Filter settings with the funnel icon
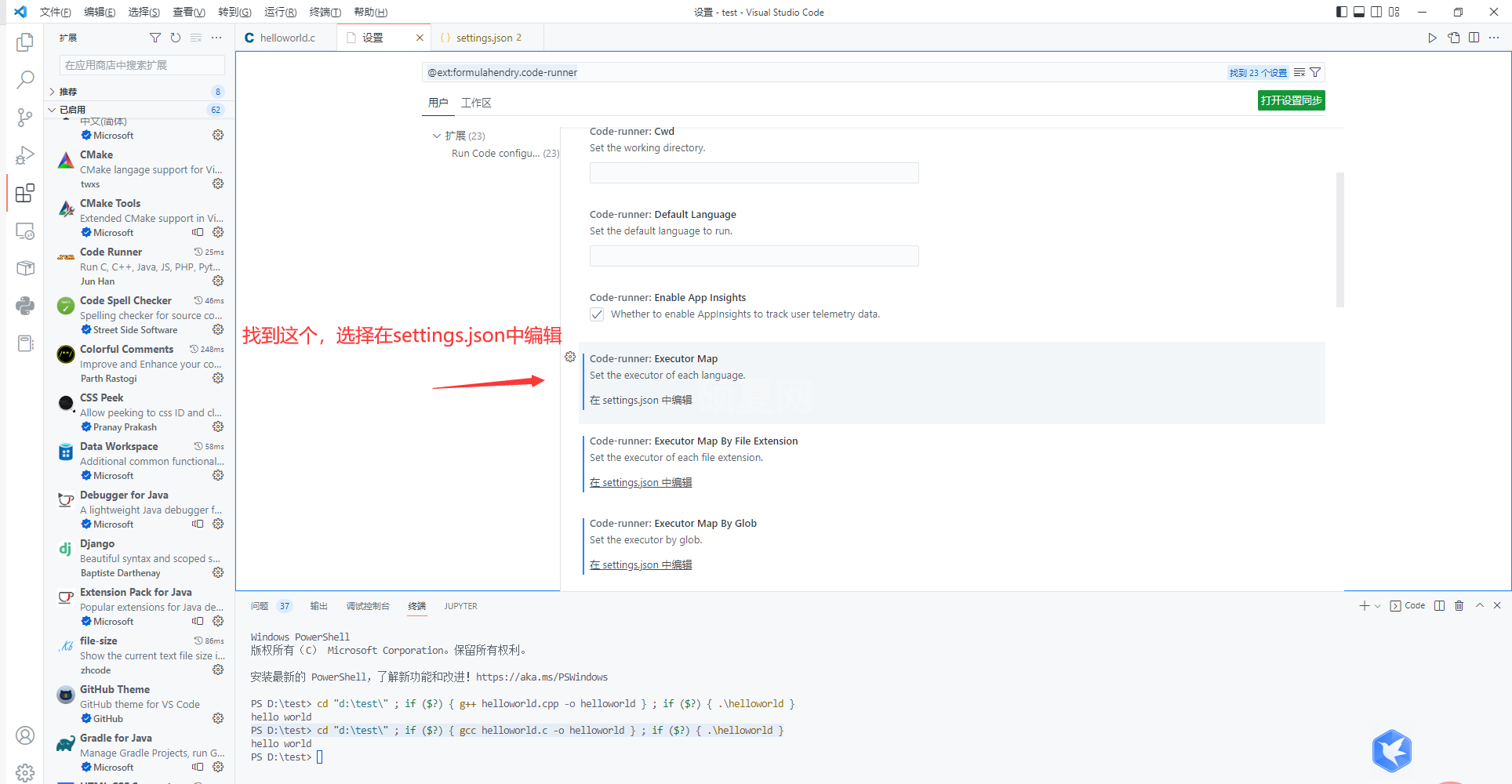The width and height of the screenshot is (1512, 784). [x=1316, y=72]
